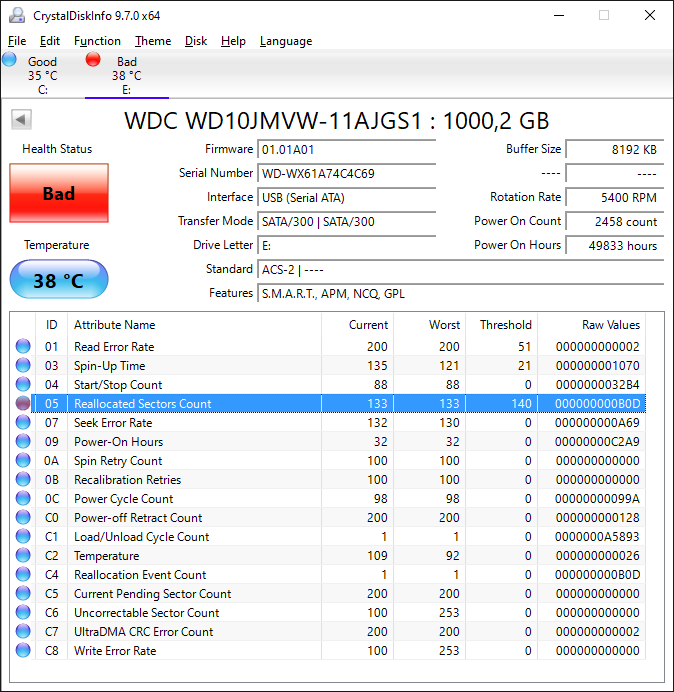Click the Transfer Mode field

346,222
